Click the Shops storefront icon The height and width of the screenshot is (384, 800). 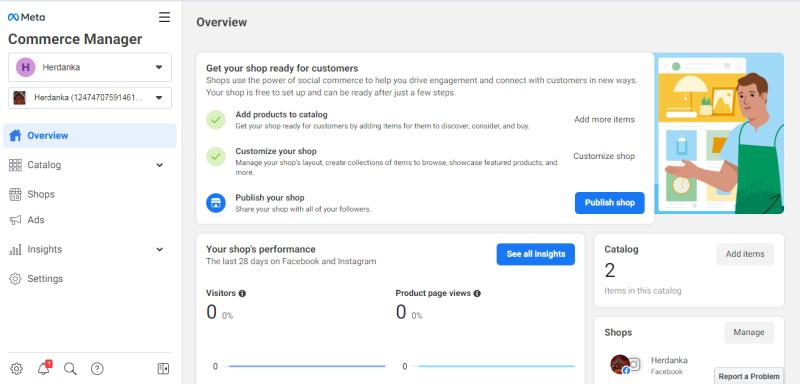pos(15,194)
